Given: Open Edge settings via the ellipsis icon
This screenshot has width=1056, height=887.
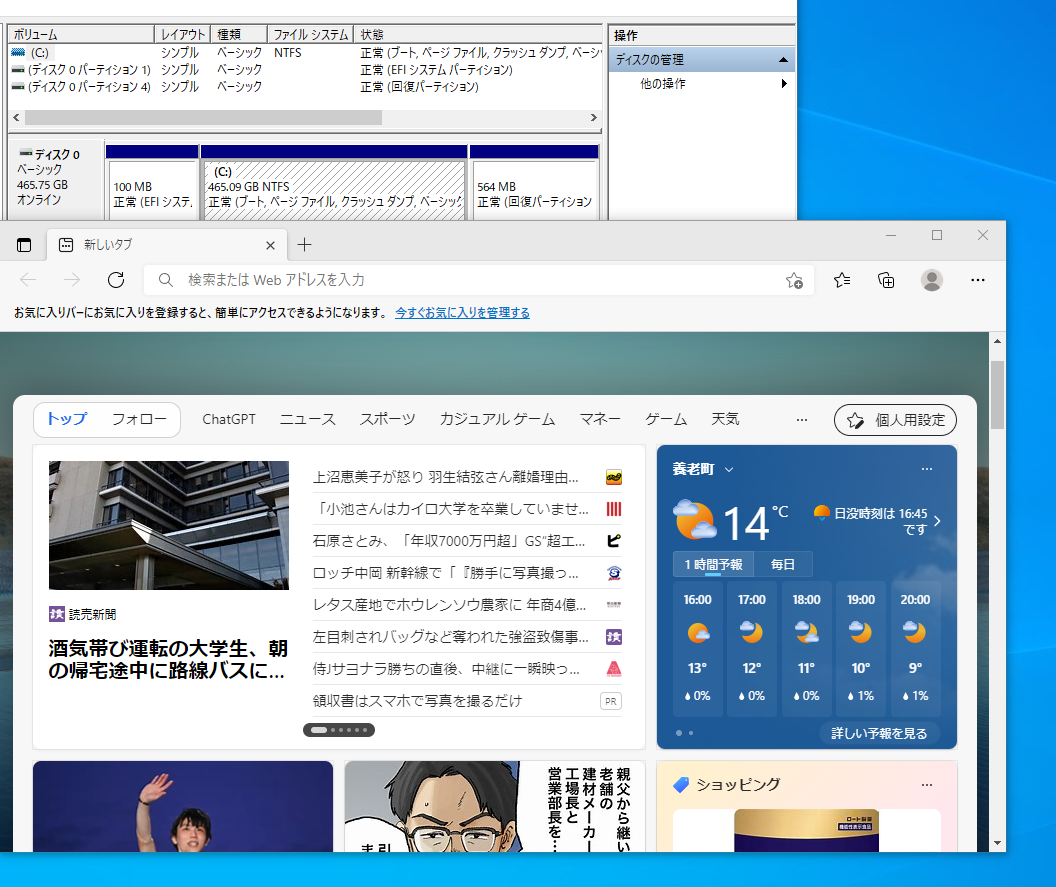Looking at the screenshot, I should (978, 280).
